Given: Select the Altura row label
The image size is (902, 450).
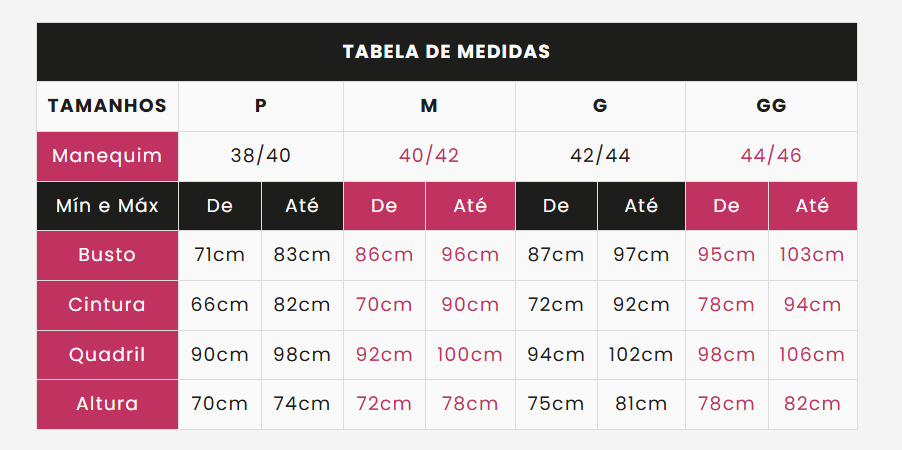Looking at the screenshot, I should 108,404.
